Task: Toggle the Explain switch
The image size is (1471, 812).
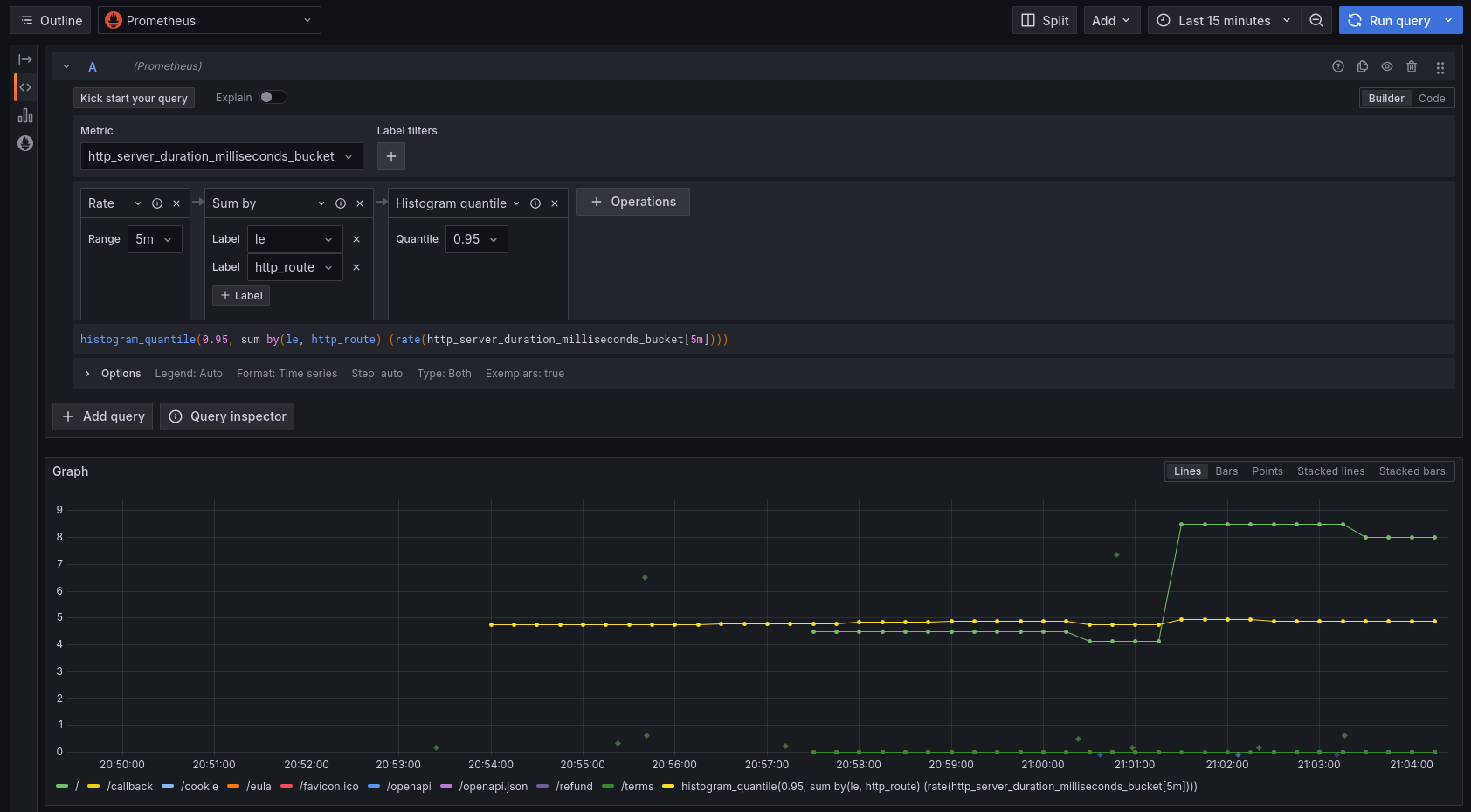Action: point(273,97)
